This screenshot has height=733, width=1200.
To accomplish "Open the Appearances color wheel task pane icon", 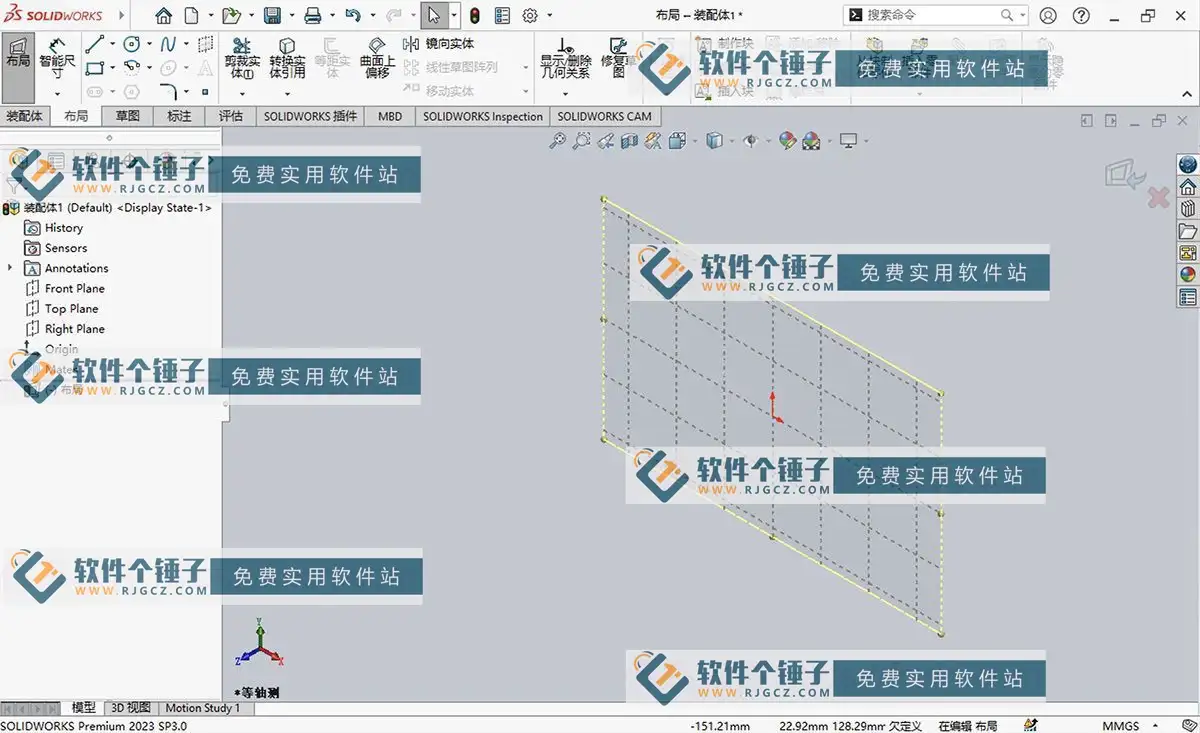I will pos(1188,275).
